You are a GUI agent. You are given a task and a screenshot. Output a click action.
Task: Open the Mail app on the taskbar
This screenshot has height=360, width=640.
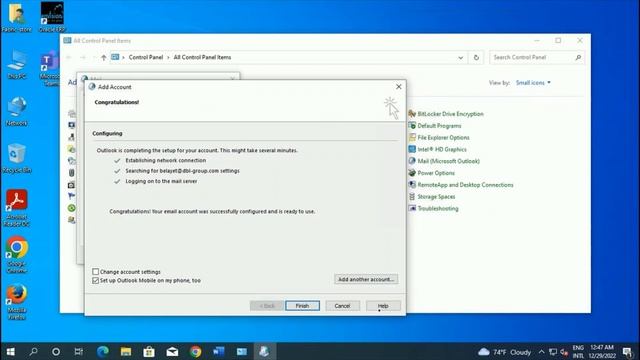[x=172, y=351]
